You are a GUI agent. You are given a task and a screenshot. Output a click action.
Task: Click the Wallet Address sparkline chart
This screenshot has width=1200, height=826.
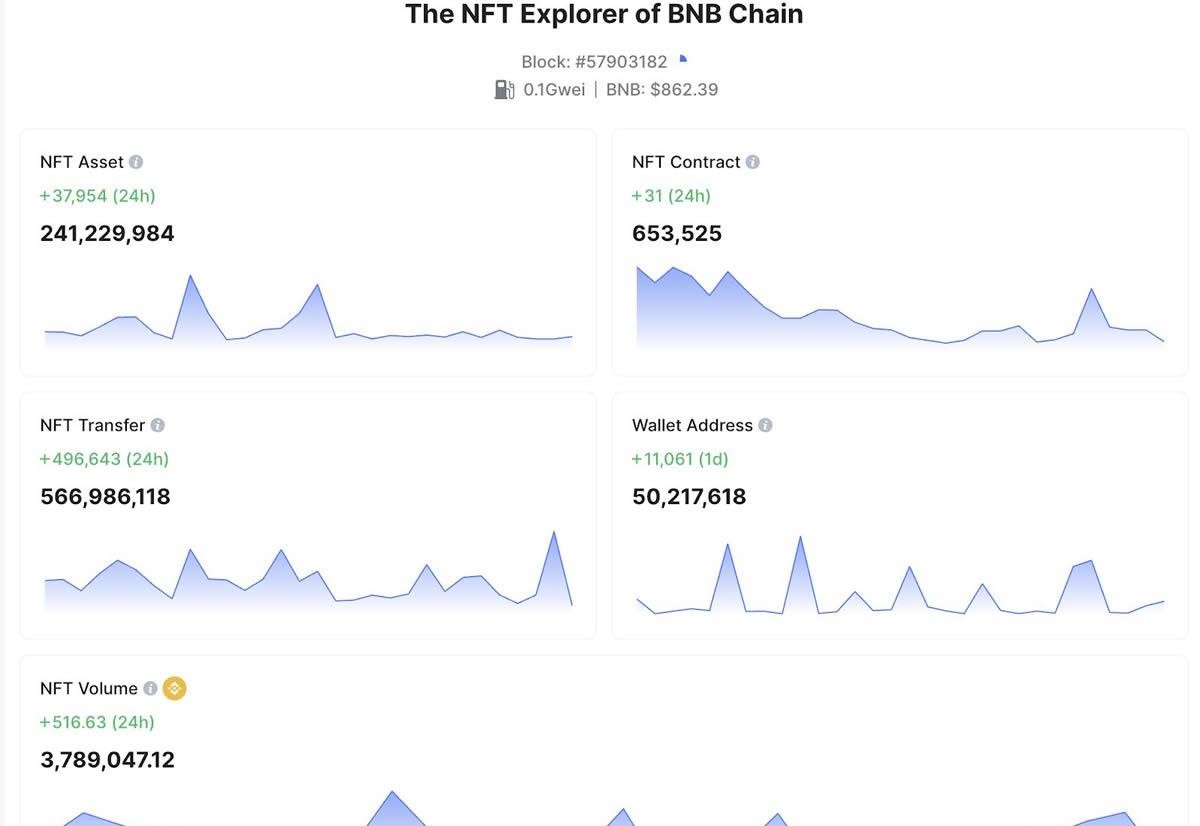[x=898, y=575]
